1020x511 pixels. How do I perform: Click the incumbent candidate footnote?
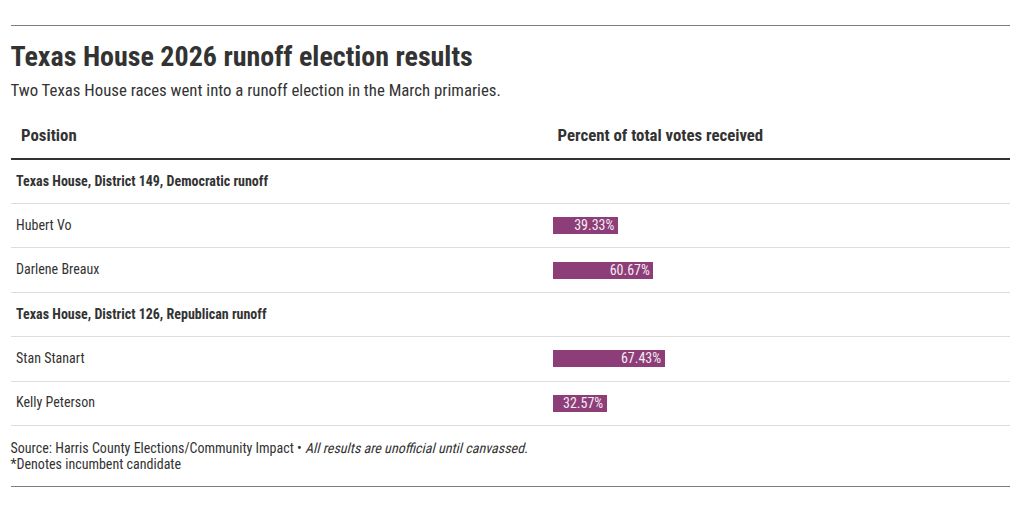pos(96,464)
